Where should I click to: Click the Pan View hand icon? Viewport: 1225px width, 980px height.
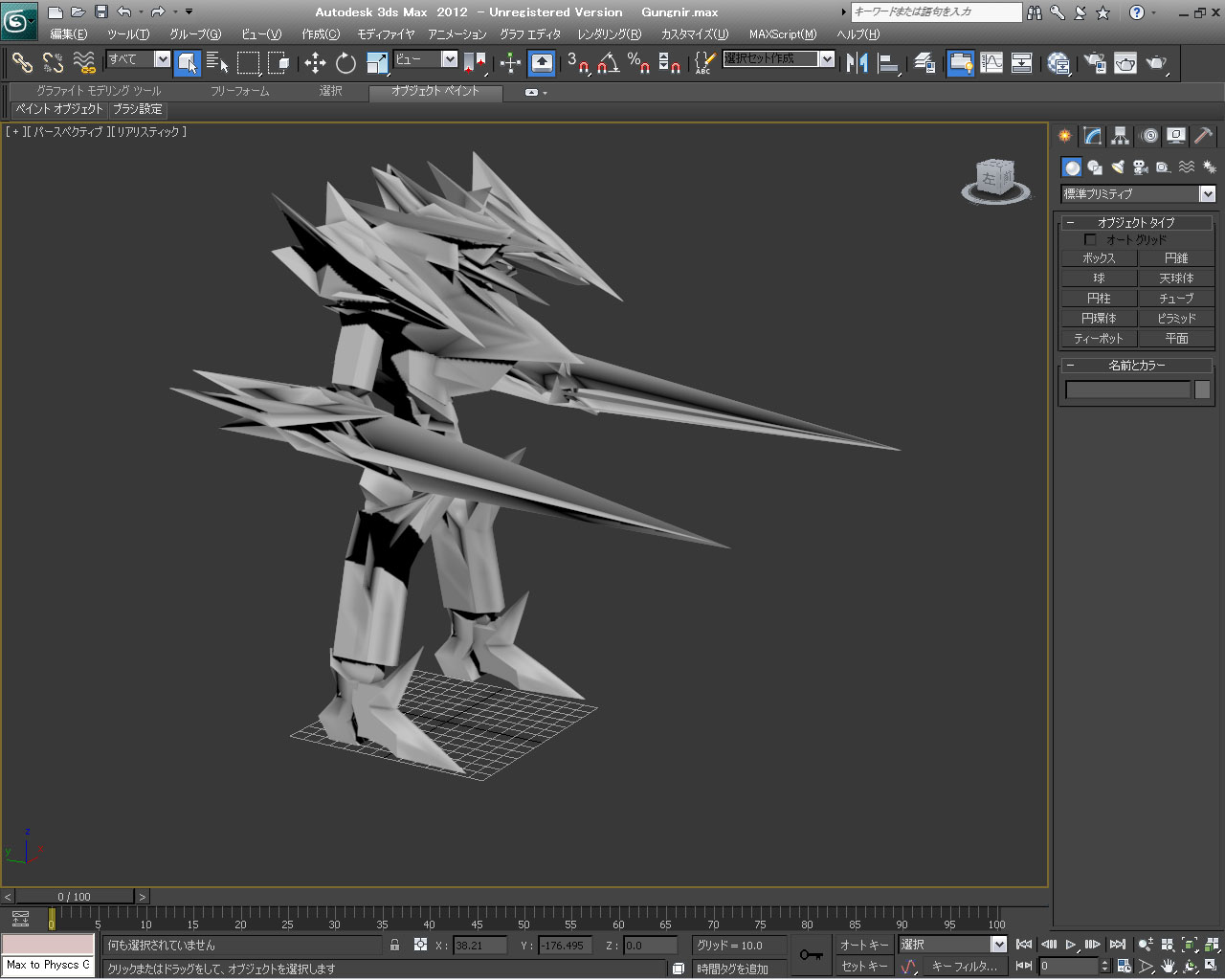point(1169,967)
